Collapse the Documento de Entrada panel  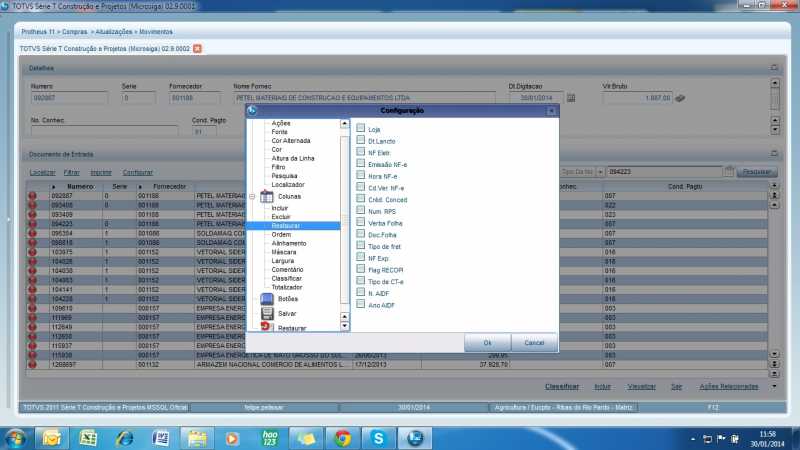pyautogui.click(x=774, y=154)
